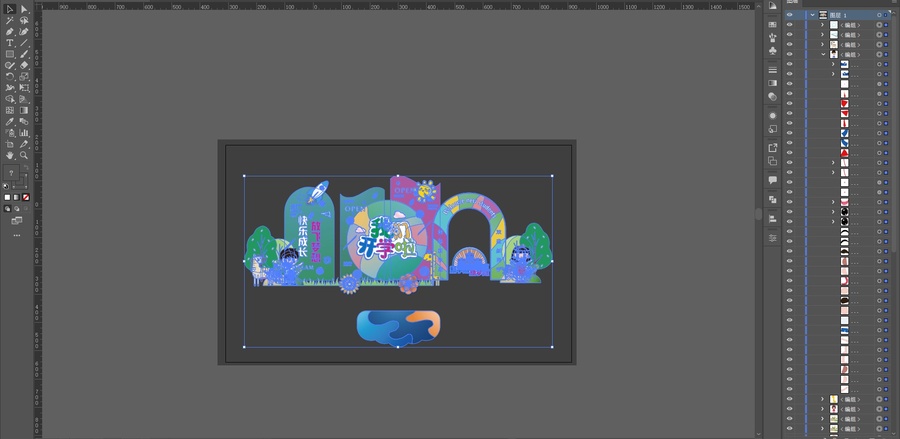Select the Blend tool
900x439 pixels.
[x=24, y=122]
